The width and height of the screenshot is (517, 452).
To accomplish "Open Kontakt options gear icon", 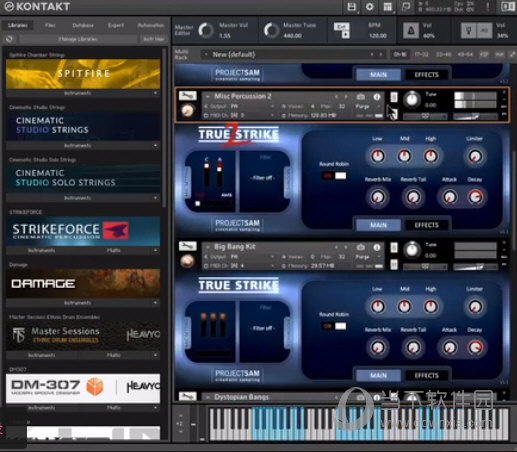I will pos(369,7).
